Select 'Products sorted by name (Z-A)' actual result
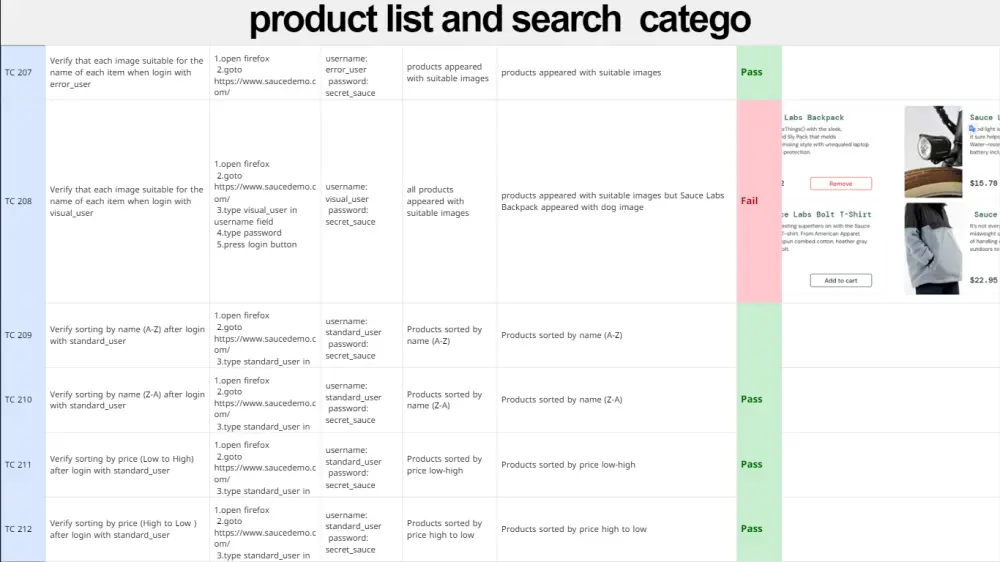The image size is (1000, 562). tap(562, 400)
